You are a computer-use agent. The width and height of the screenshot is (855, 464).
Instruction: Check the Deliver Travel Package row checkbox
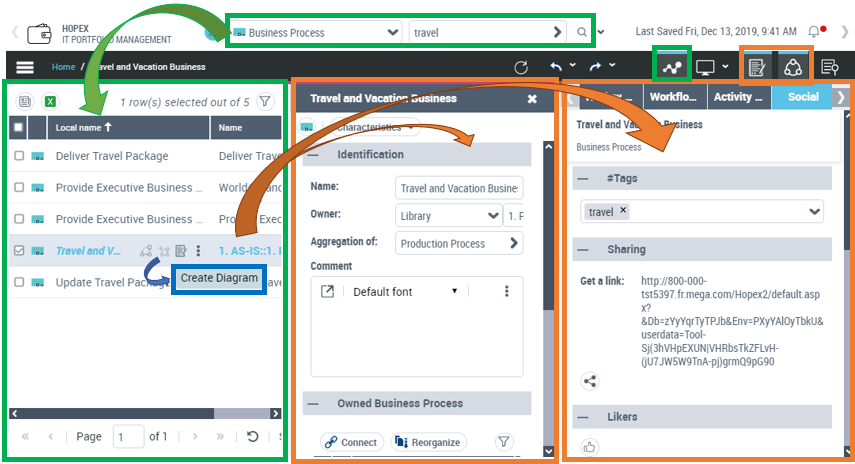19,156
